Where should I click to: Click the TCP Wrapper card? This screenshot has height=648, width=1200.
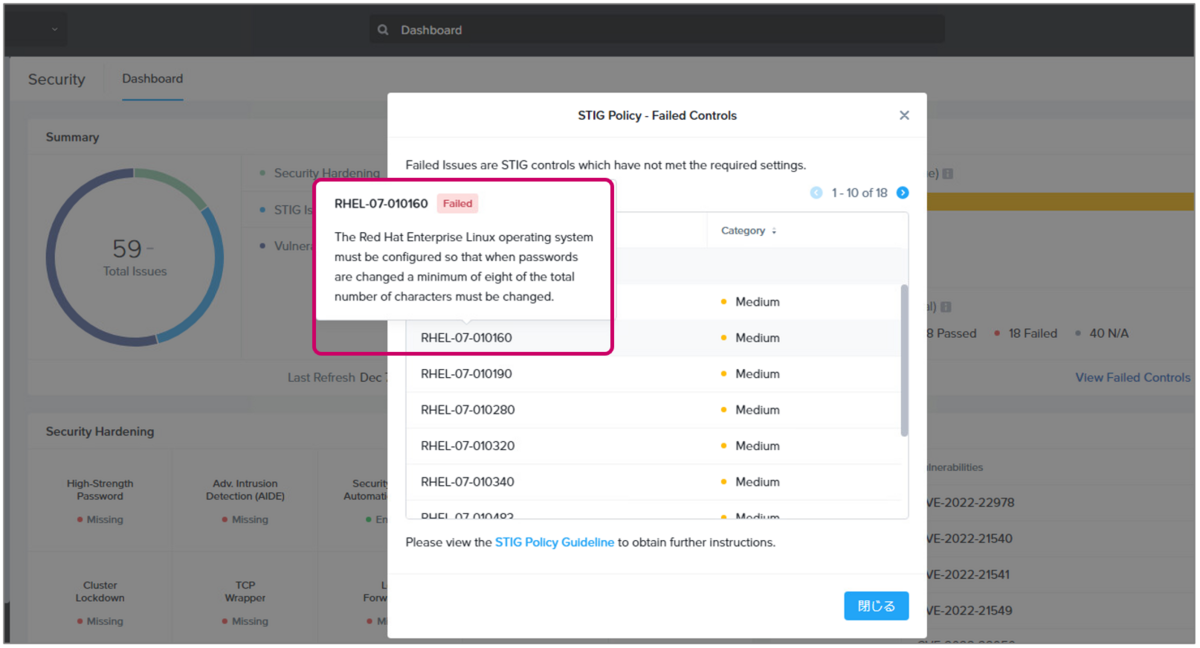[x=245, y=602]
